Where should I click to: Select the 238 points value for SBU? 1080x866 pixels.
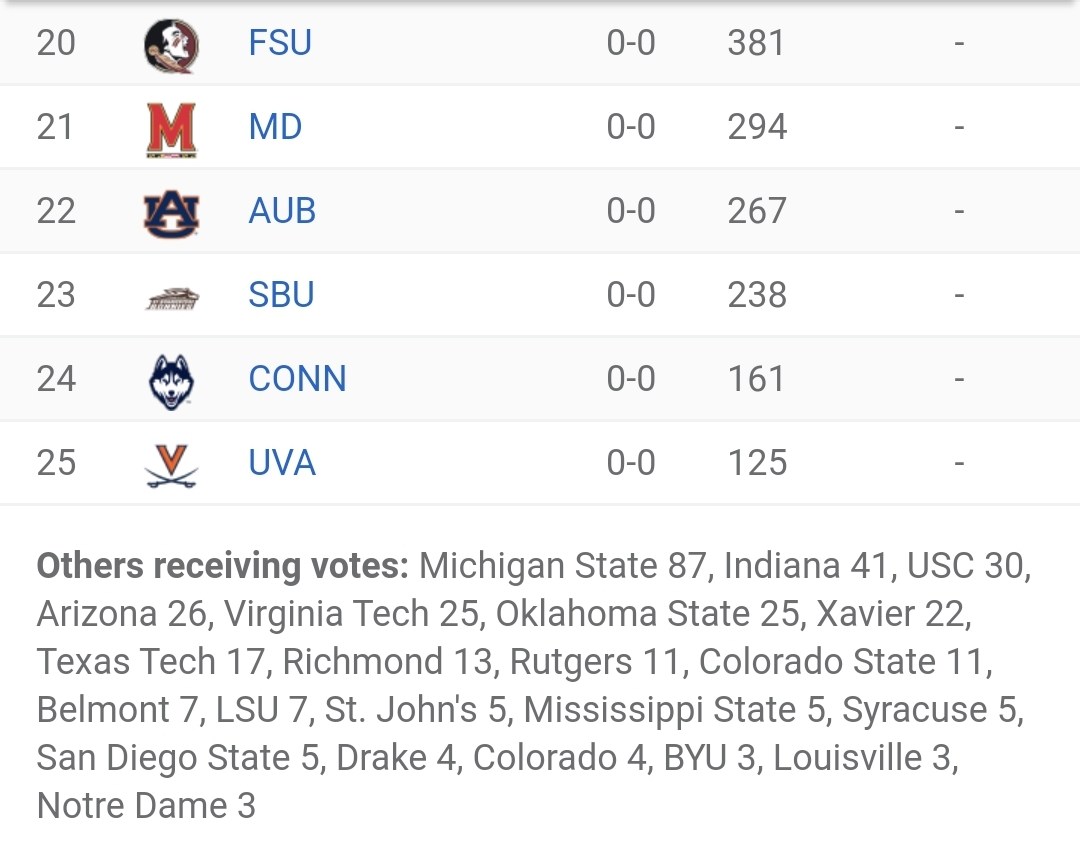coord(757,295)
